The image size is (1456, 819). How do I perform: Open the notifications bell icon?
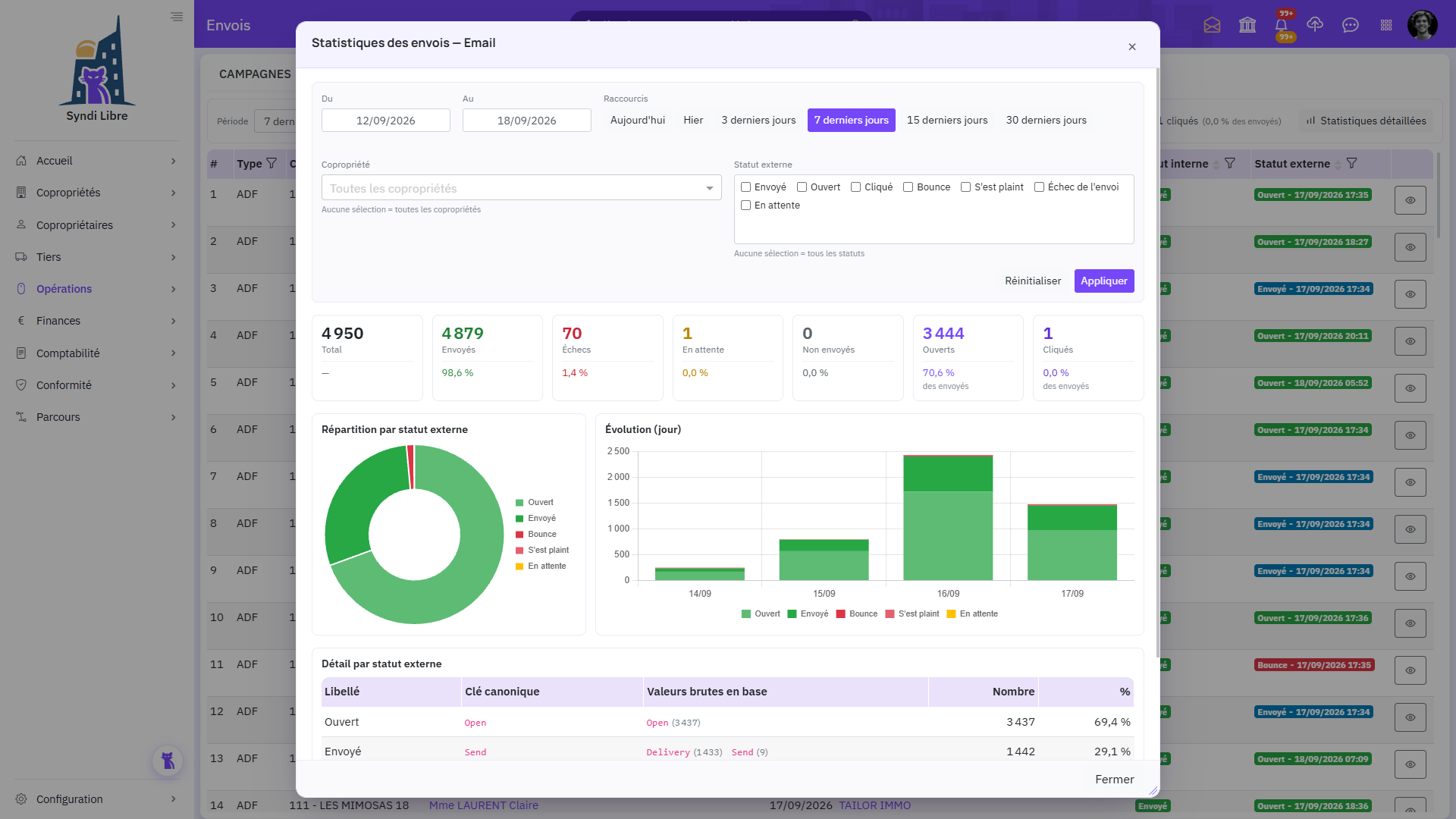(x=1282, y=25)
